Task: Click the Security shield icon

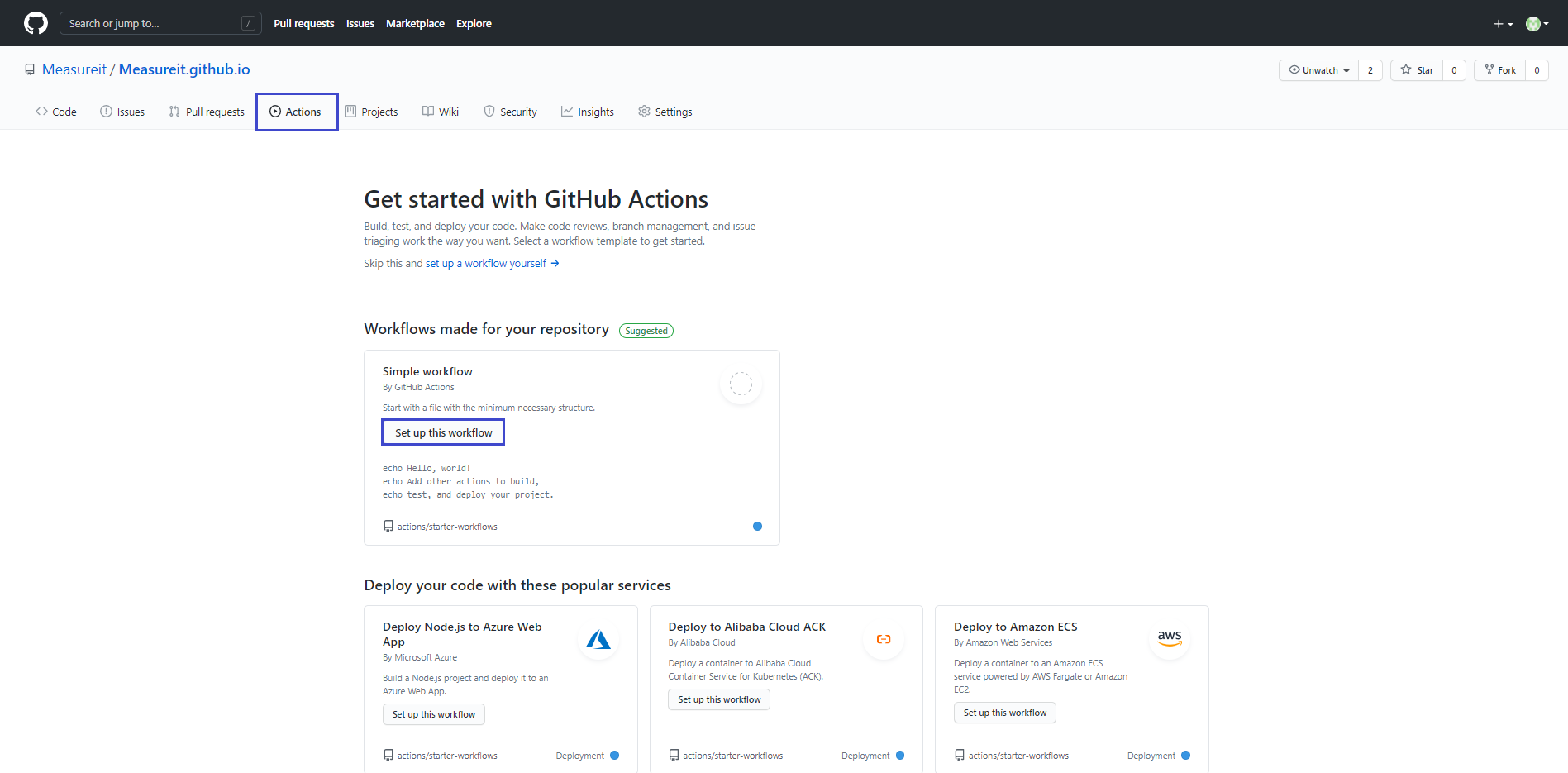Action: click(x=489, y=112)
